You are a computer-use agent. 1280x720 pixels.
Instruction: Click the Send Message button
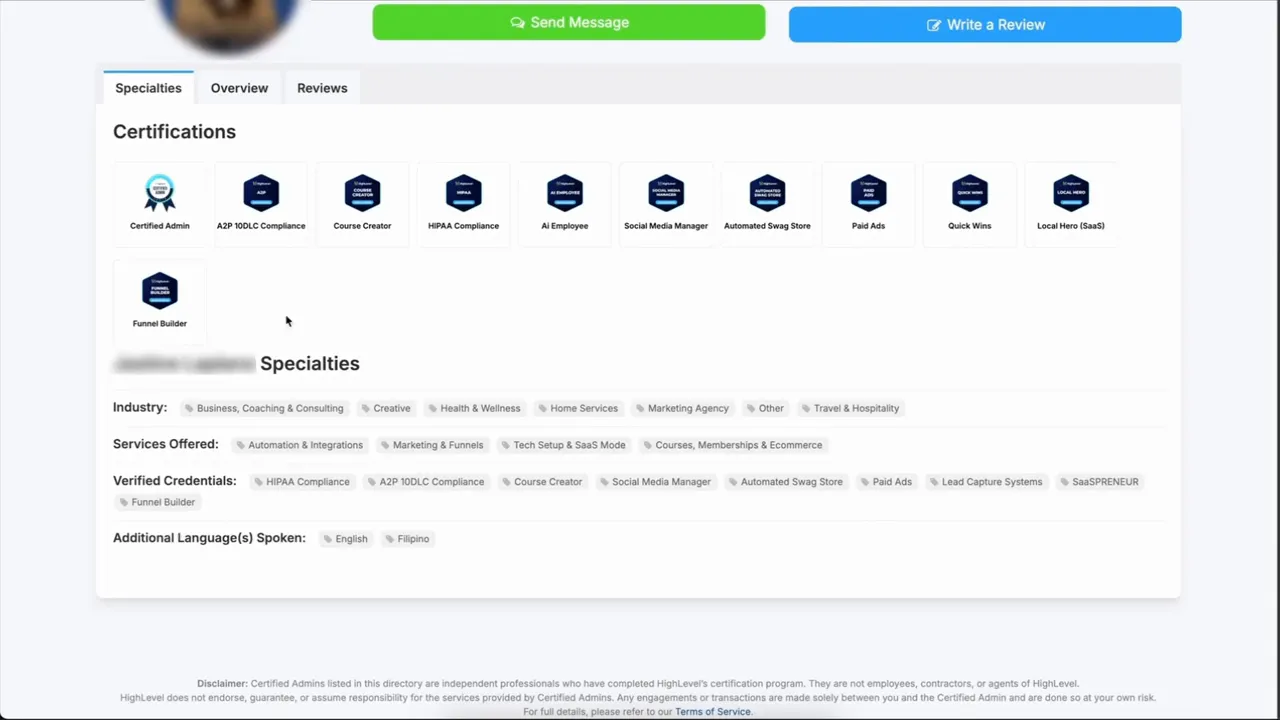[569, 22]
